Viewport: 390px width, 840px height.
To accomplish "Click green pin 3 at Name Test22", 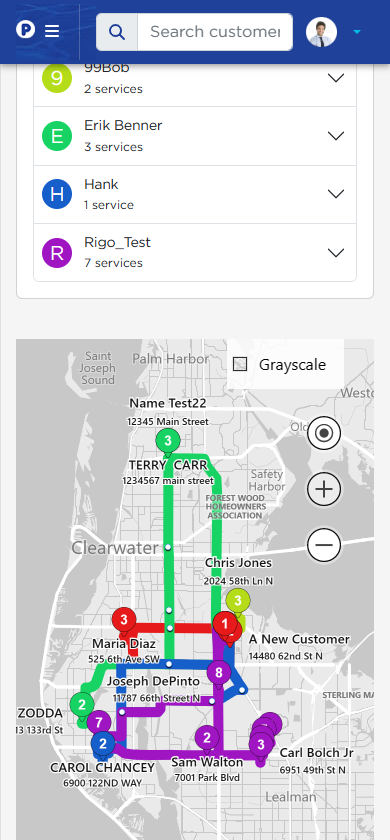I will [x=168, y=442].
